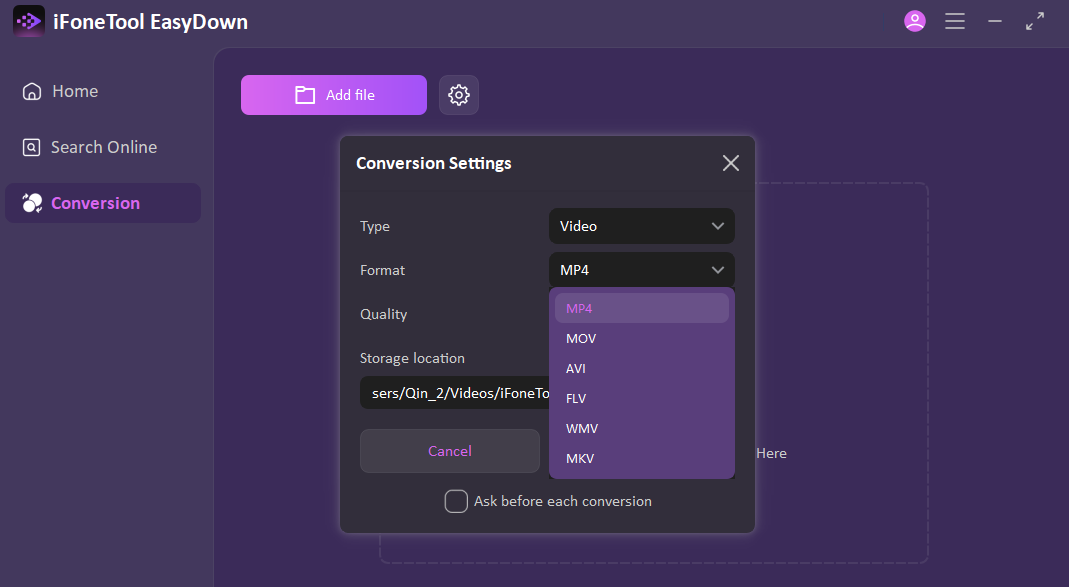Open the hamburger menu in title bar

pyautogui.click(x=955, y=21)
